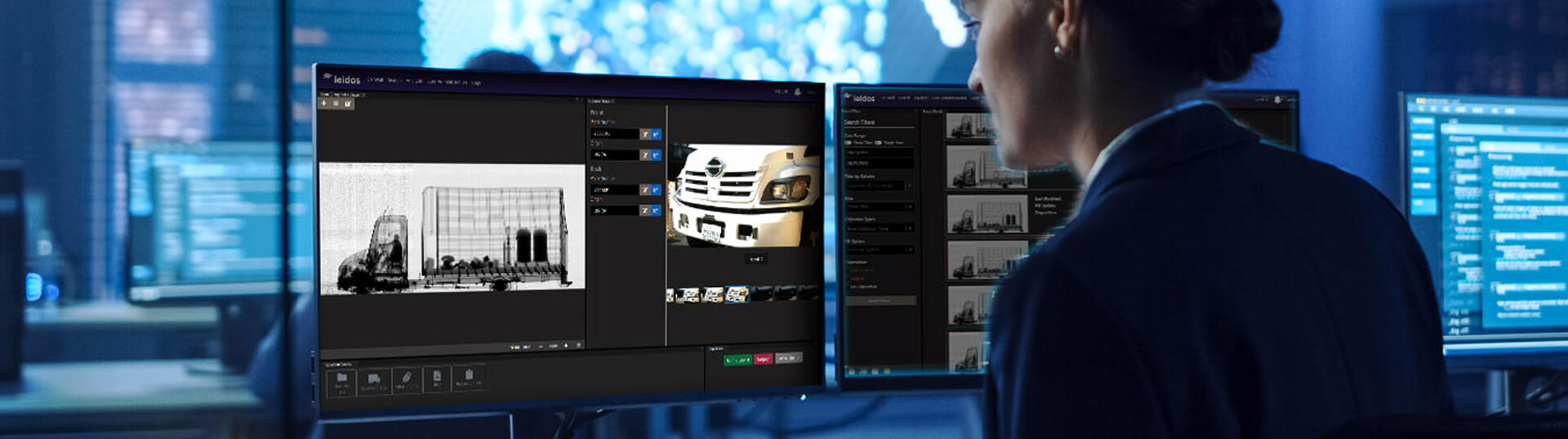Screen dimensions: 1568x439
Task: Open the third dropdown in search filters
Action: pos(880,228)
